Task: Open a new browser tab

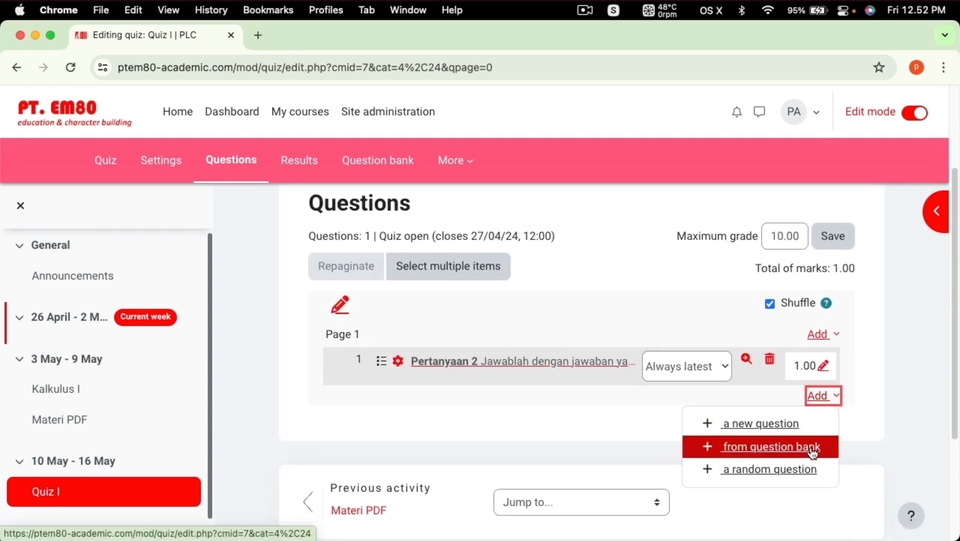Action: point(258,35)
